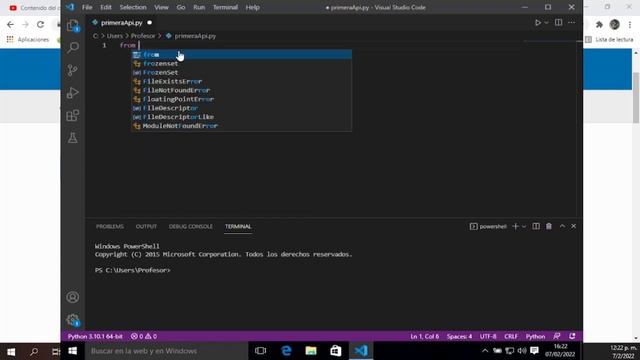Switch to the OUTPUT panel tab

(x=146, y=227)
